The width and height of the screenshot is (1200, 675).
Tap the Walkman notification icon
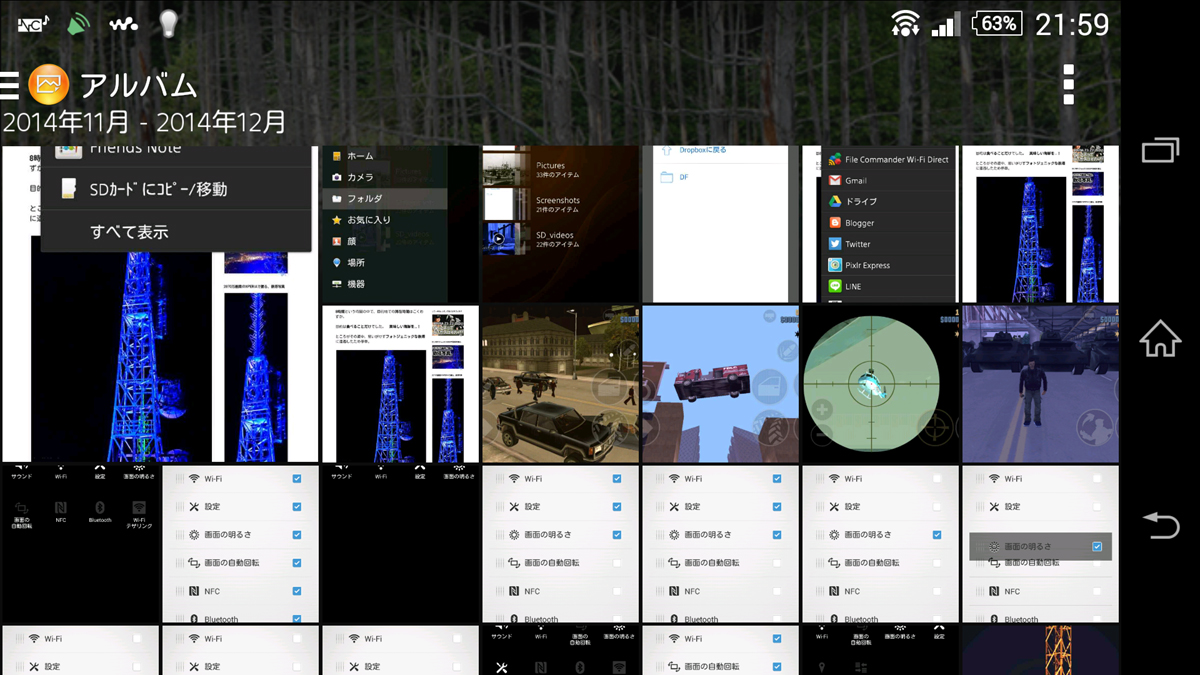pyautogui.click(x=123, y=24)
